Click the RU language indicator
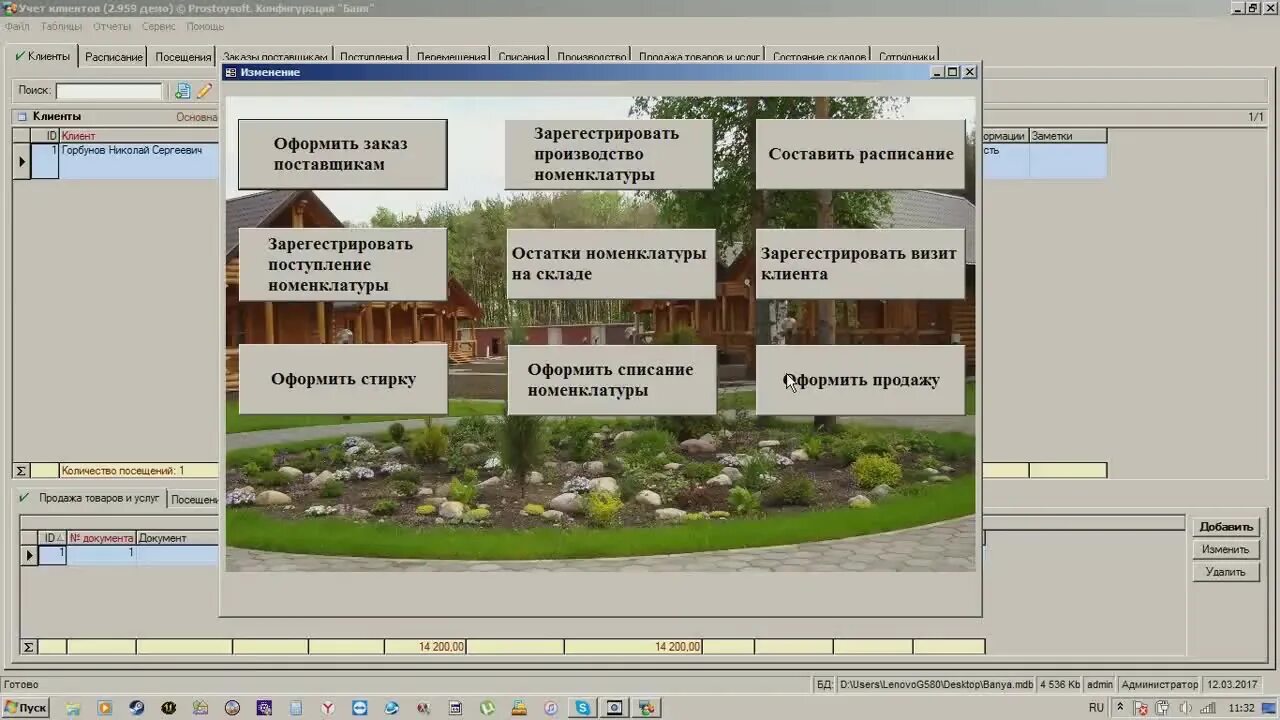Screen dimensions: 1280x720 [x=1097, y=708]
